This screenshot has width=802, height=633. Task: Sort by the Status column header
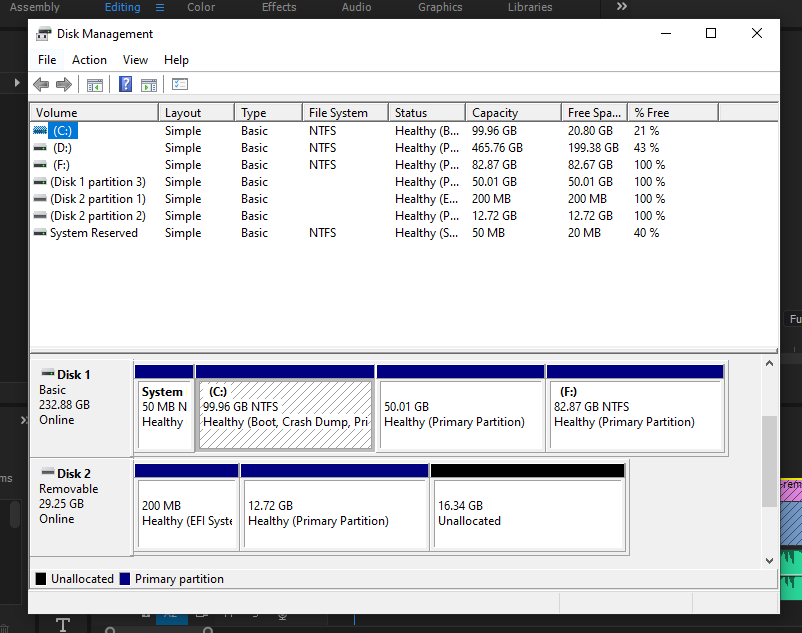point(427,112)
